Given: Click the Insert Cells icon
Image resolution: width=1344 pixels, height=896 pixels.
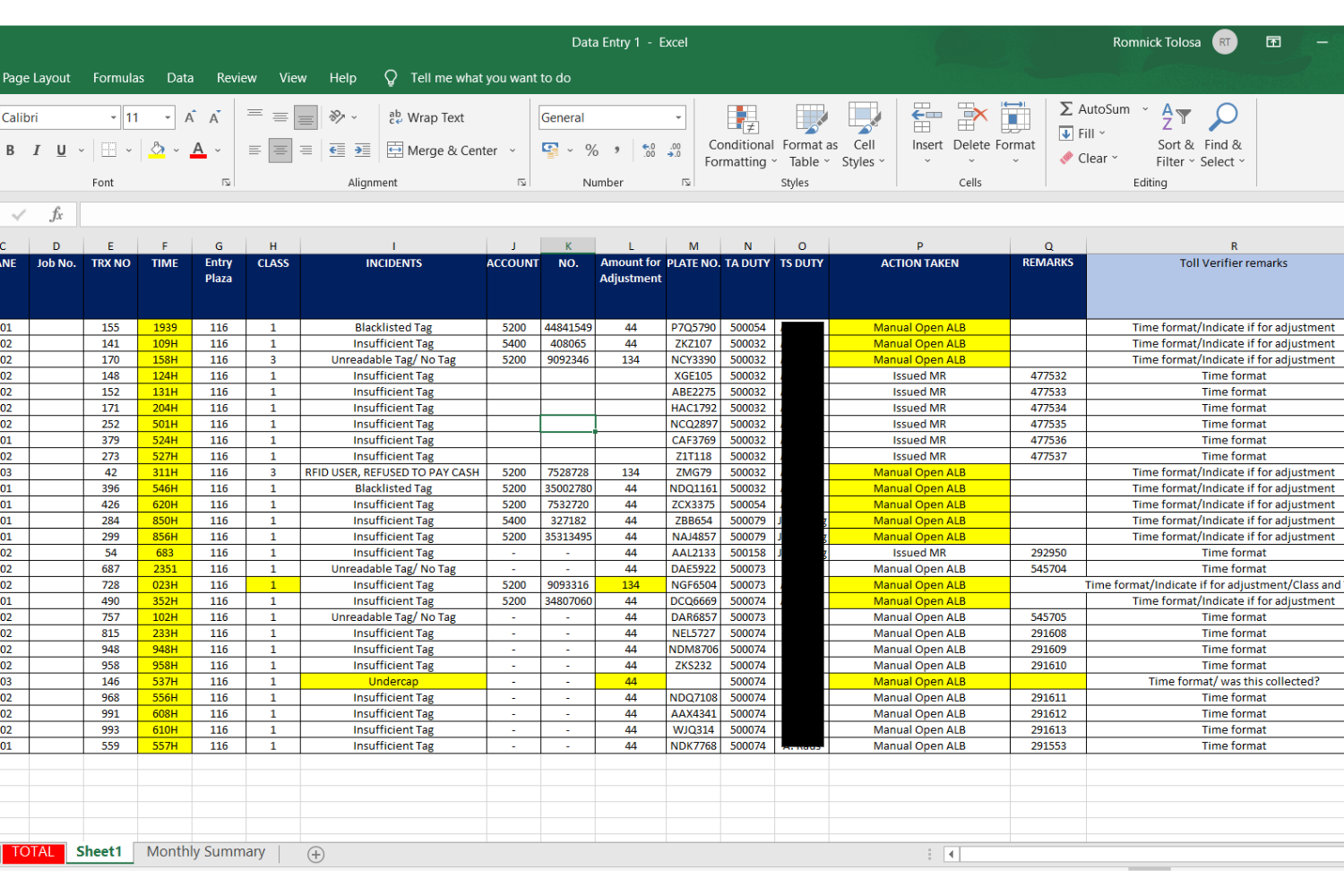Looking at the screenshot, I should click(x=927, y=117).
